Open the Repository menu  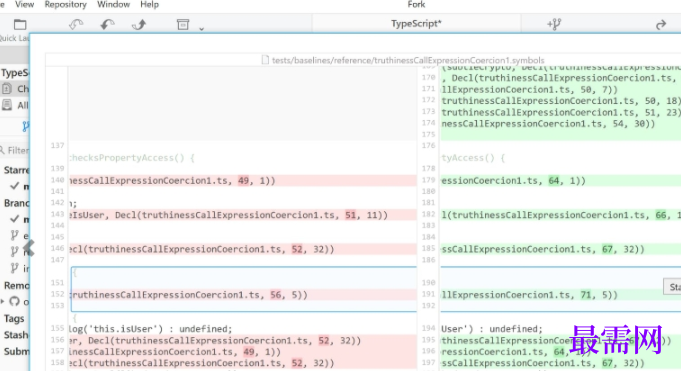tap(66, 5)
